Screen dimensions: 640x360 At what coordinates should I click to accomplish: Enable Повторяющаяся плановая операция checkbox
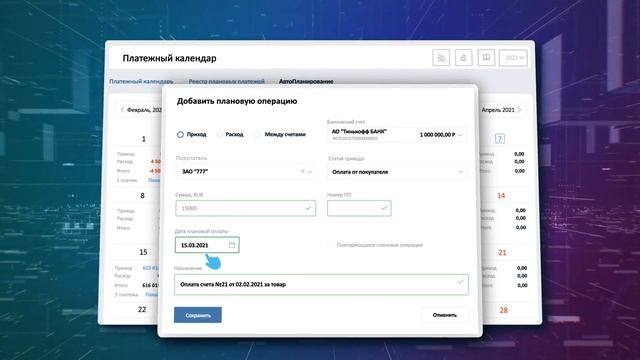tap(330, 245)
